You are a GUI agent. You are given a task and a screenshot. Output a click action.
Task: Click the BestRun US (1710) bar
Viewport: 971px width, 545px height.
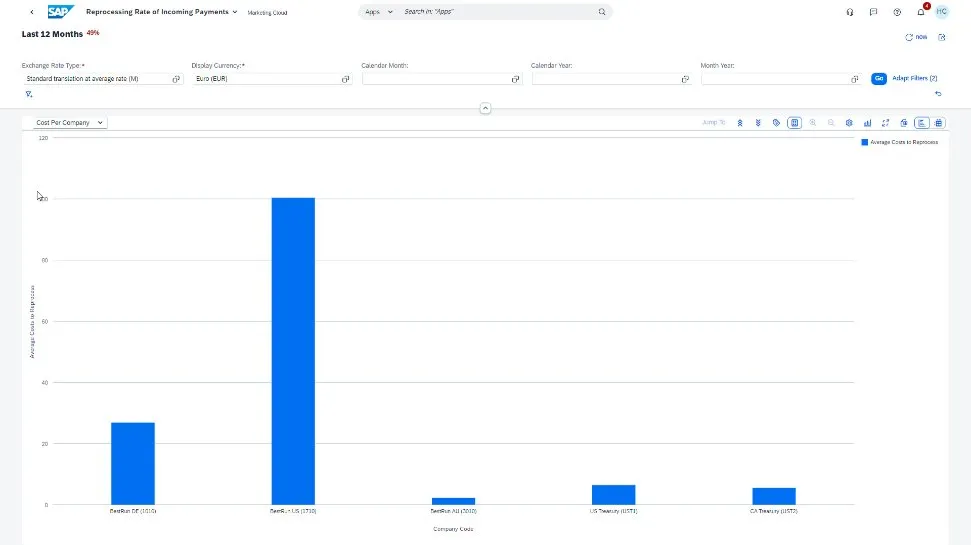293,350
